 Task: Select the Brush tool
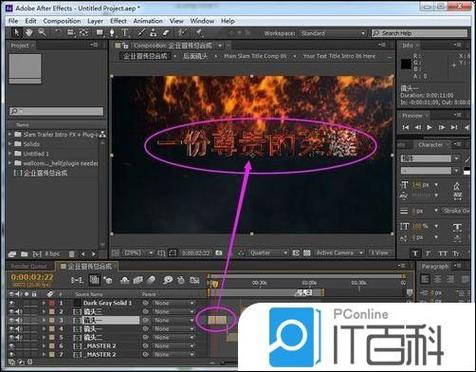(x=141, y=33)
